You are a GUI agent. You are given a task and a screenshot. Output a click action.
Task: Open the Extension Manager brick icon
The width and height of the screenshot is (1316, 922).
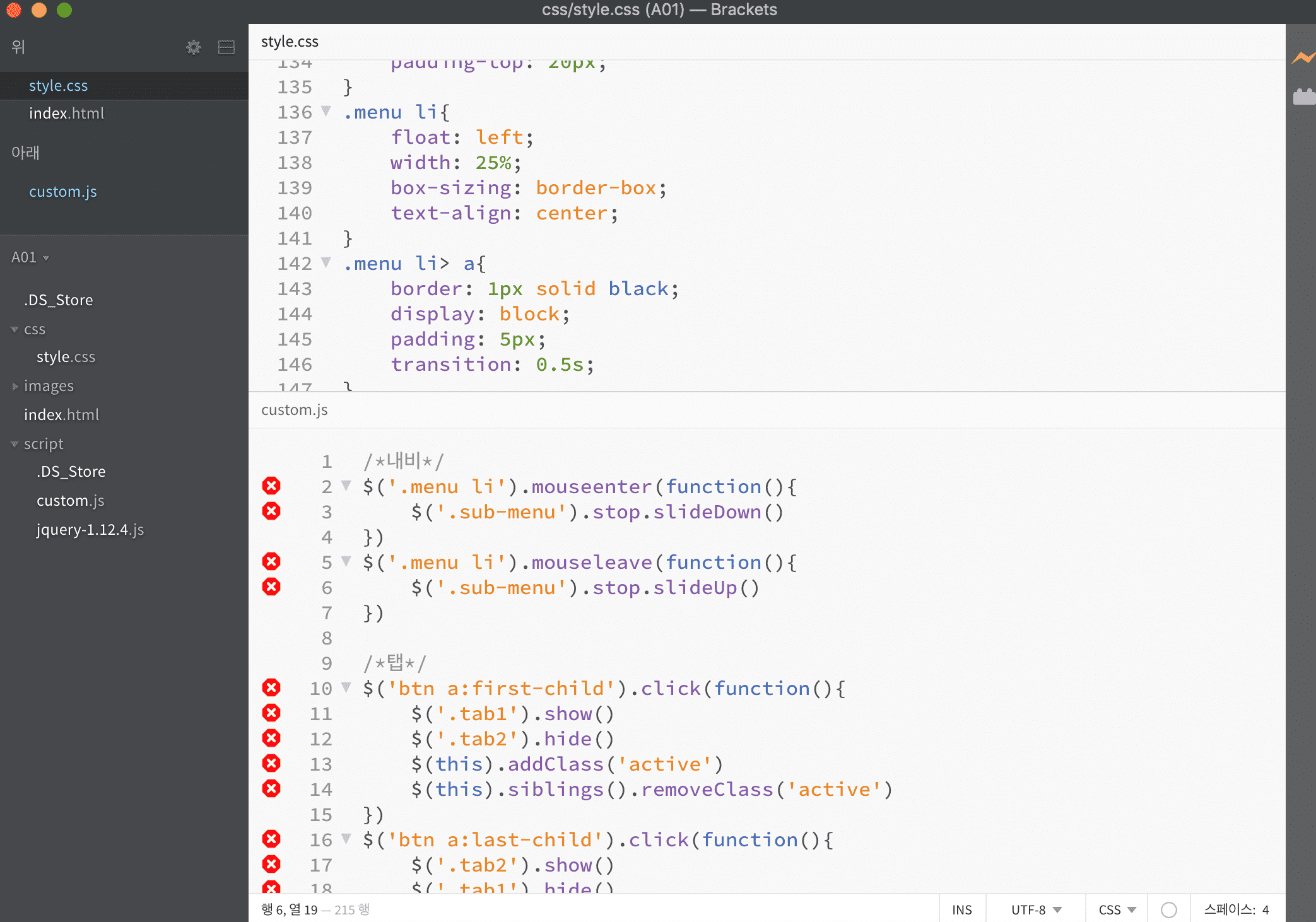point(1303,96)
